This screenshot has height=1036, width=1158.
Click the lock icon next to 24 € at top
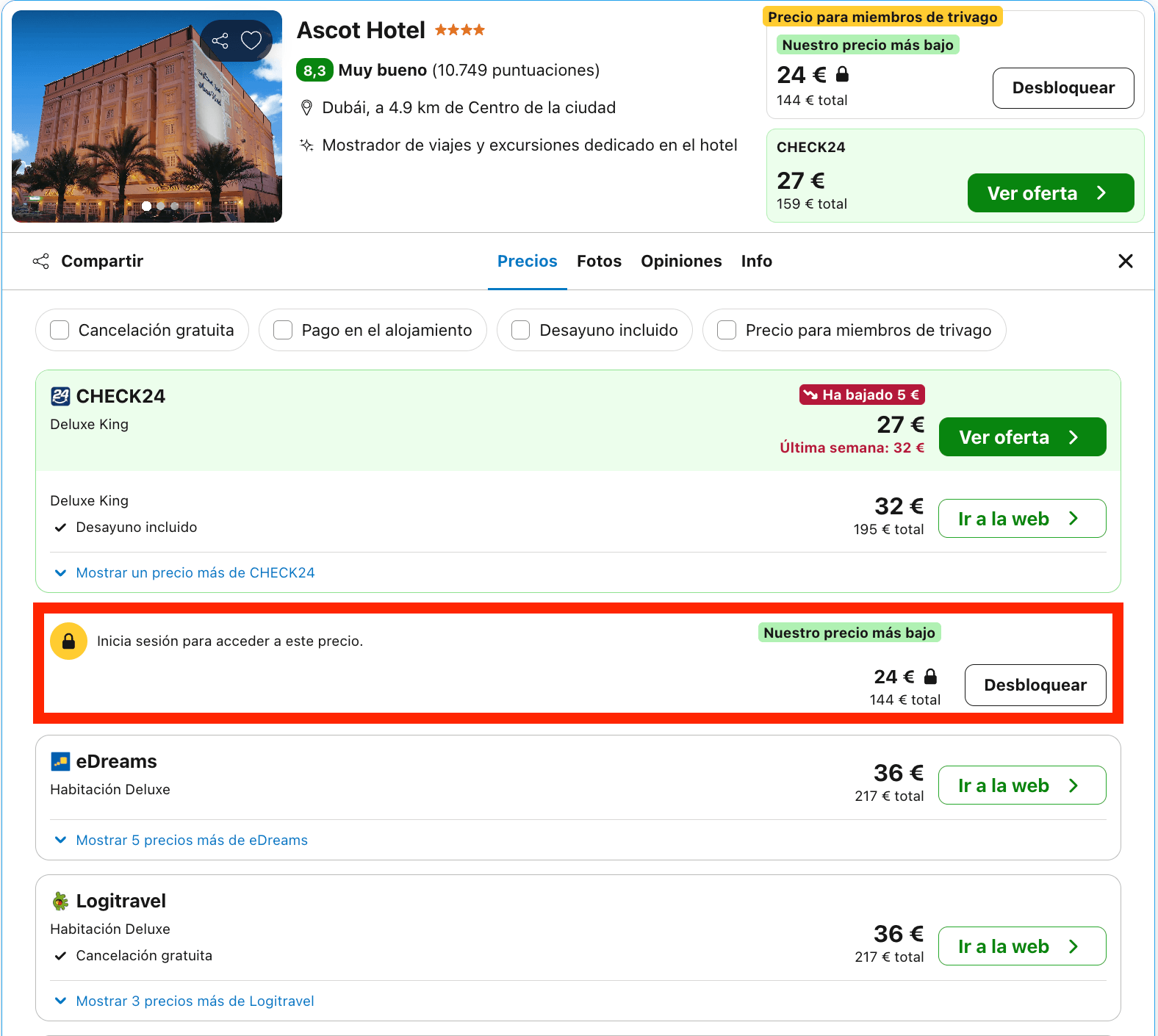pyautogui.click(x=843, y=74)
